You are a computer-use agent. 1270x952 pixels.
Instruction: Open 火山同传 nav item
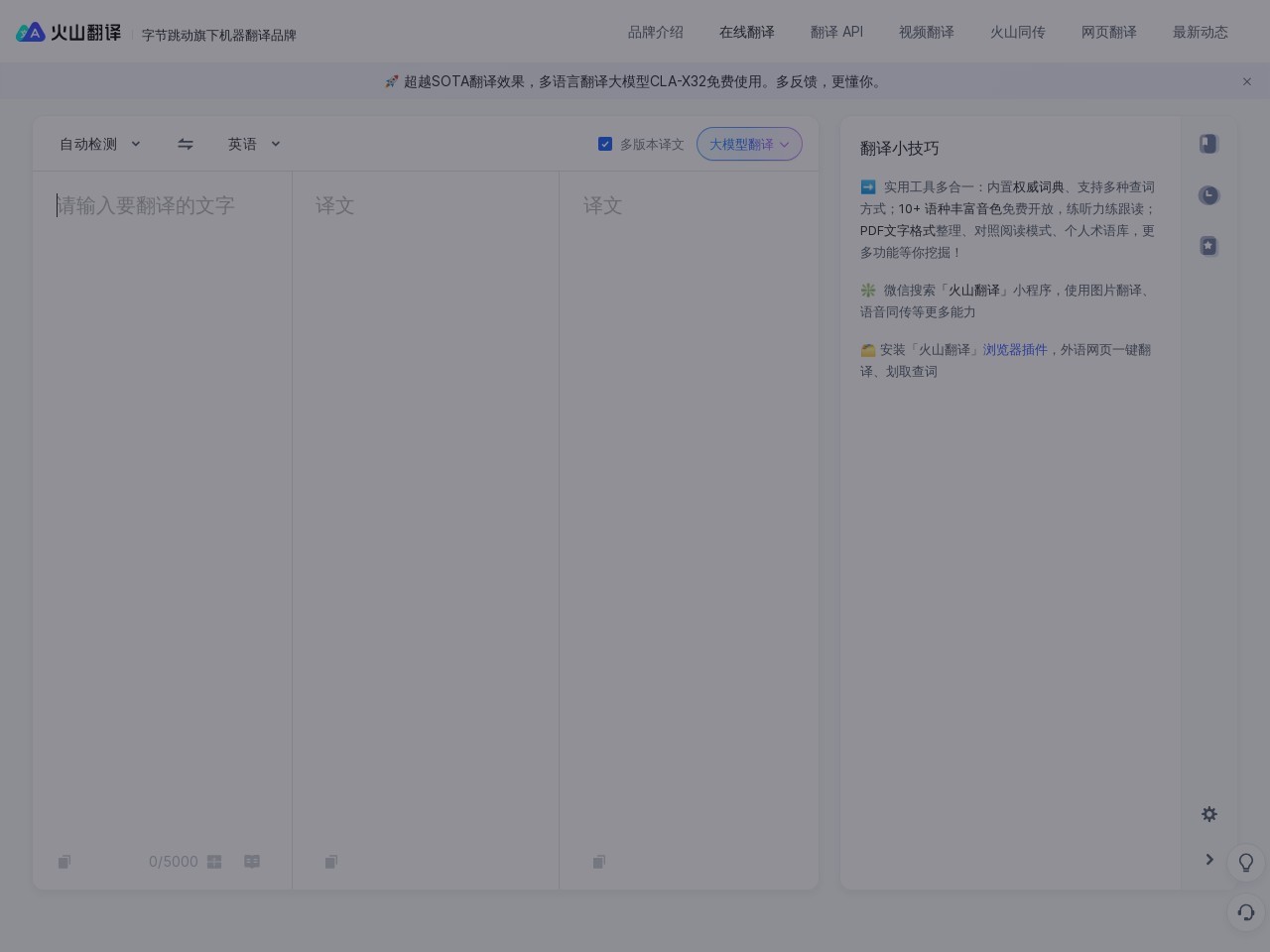[x=1018, y=32]
